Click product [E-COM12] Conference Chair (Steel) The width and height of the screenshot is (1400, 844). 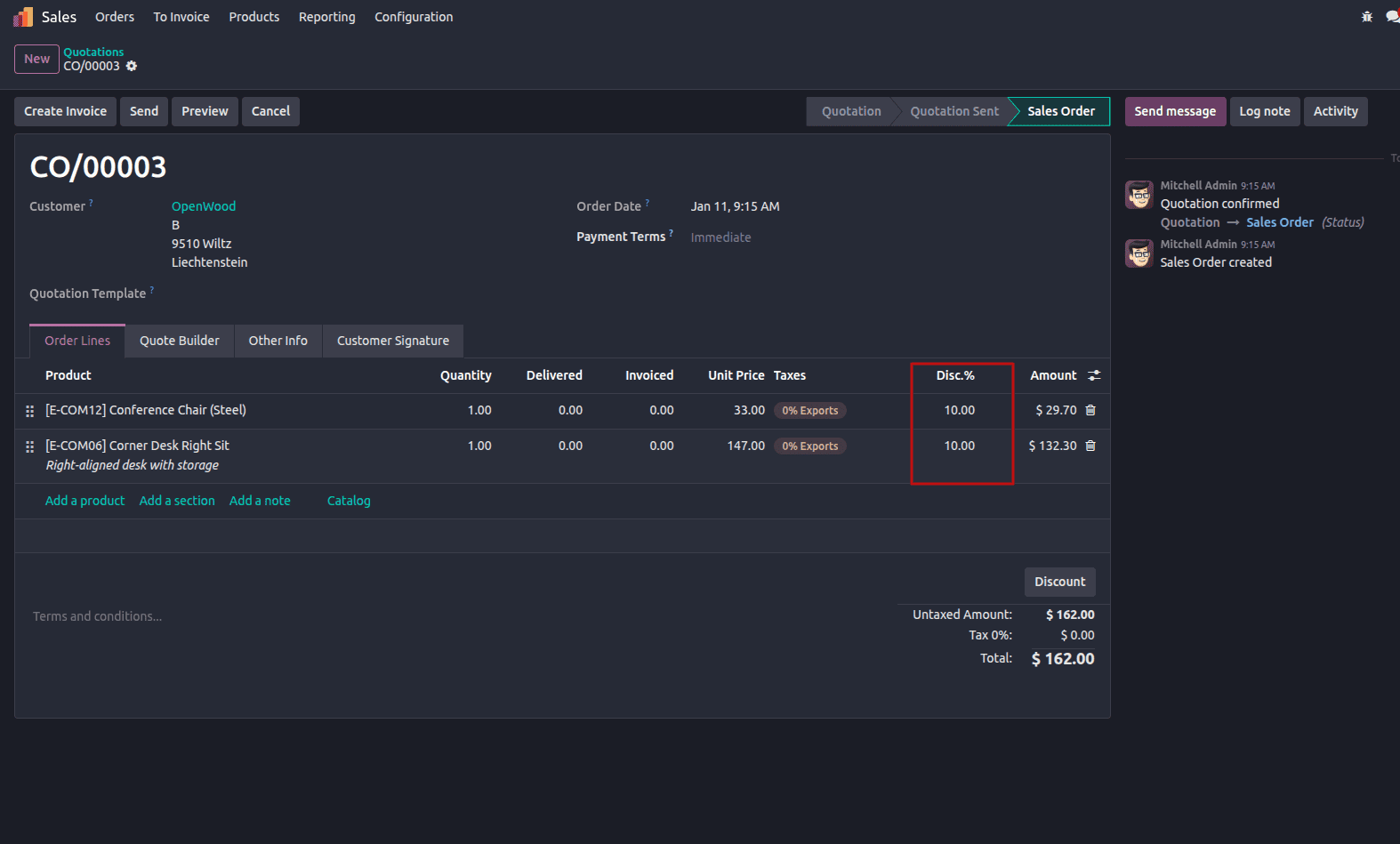(146, 410)
